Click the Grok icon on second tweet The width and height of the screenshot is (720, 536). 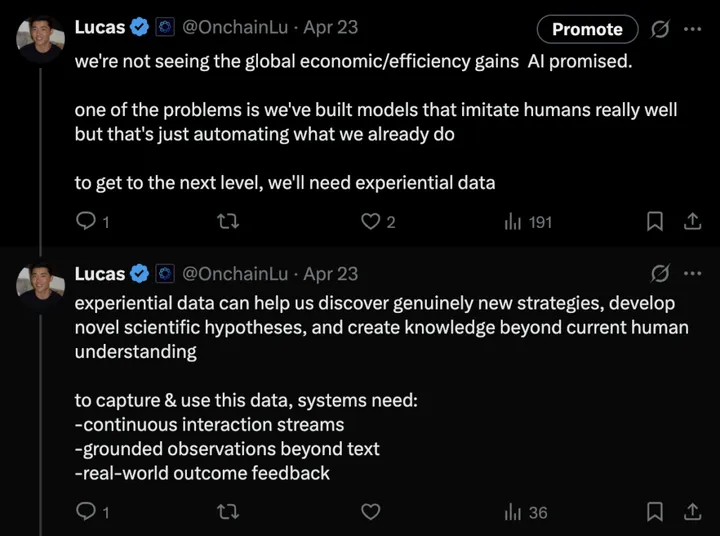click(x=659, y=273)
